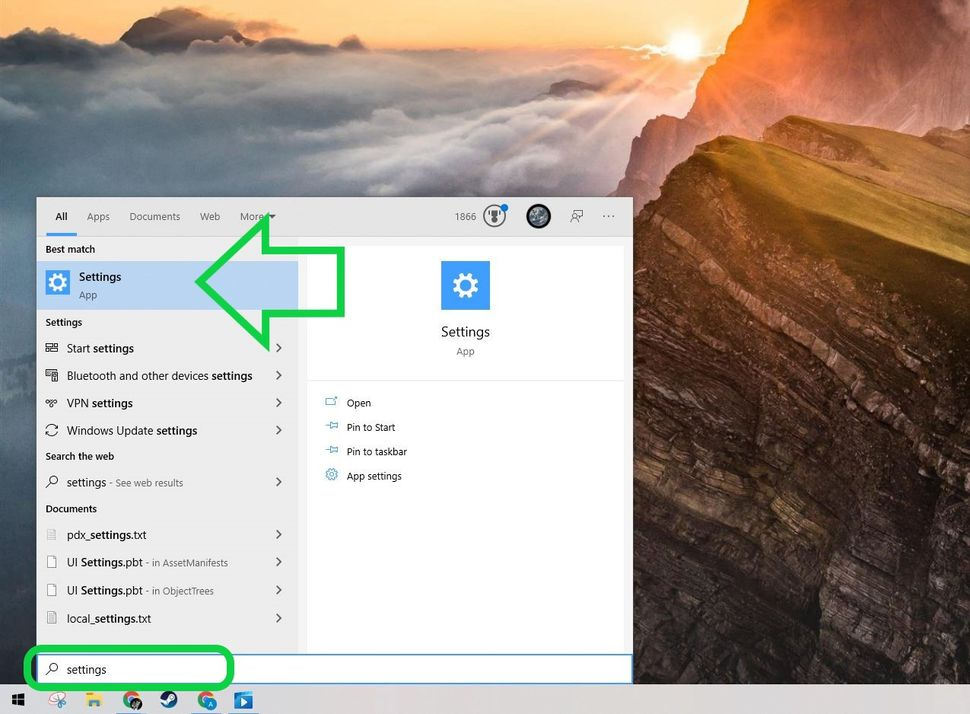Switch to the Documents tab
This screenshot has width=970, height=714.
click(x=155, y=217)
